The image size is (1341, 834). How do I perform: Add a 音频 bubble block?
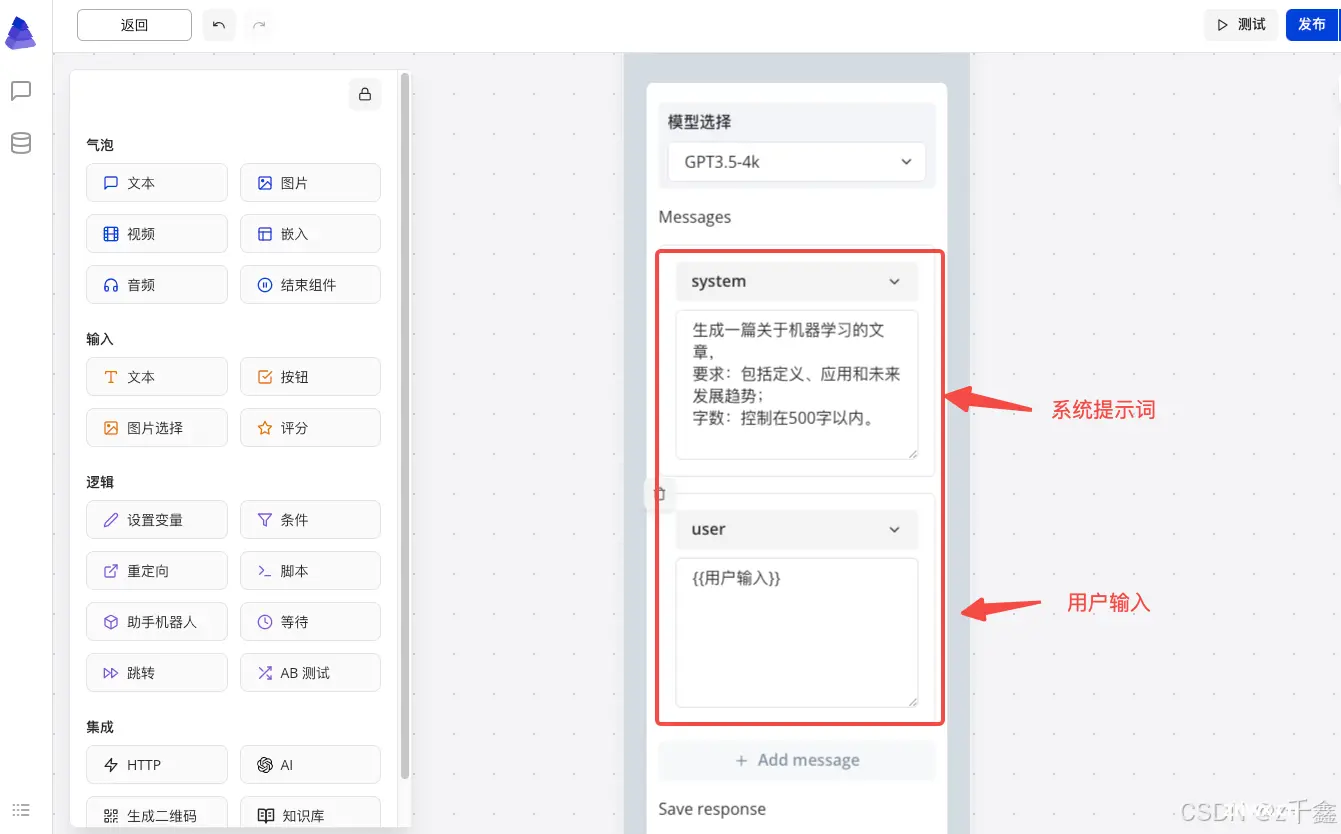point(157,285)
